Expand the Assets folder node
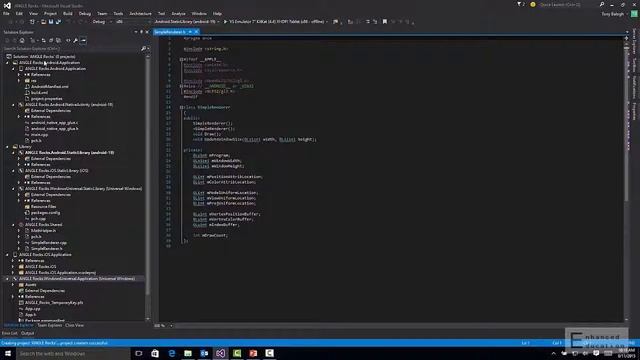 pyautogui.click(x=13, y=285)
